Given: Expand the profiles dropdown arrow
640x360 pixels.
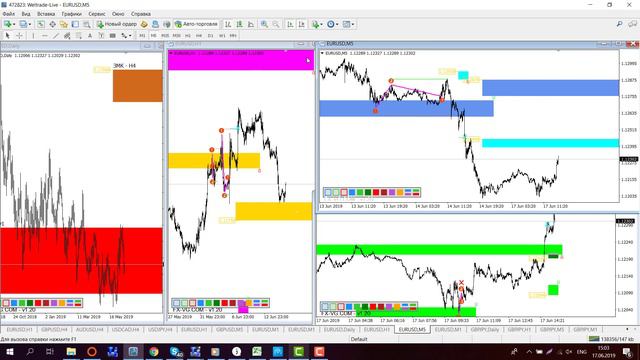Looking at the screenshot, I should coord(30,24).
